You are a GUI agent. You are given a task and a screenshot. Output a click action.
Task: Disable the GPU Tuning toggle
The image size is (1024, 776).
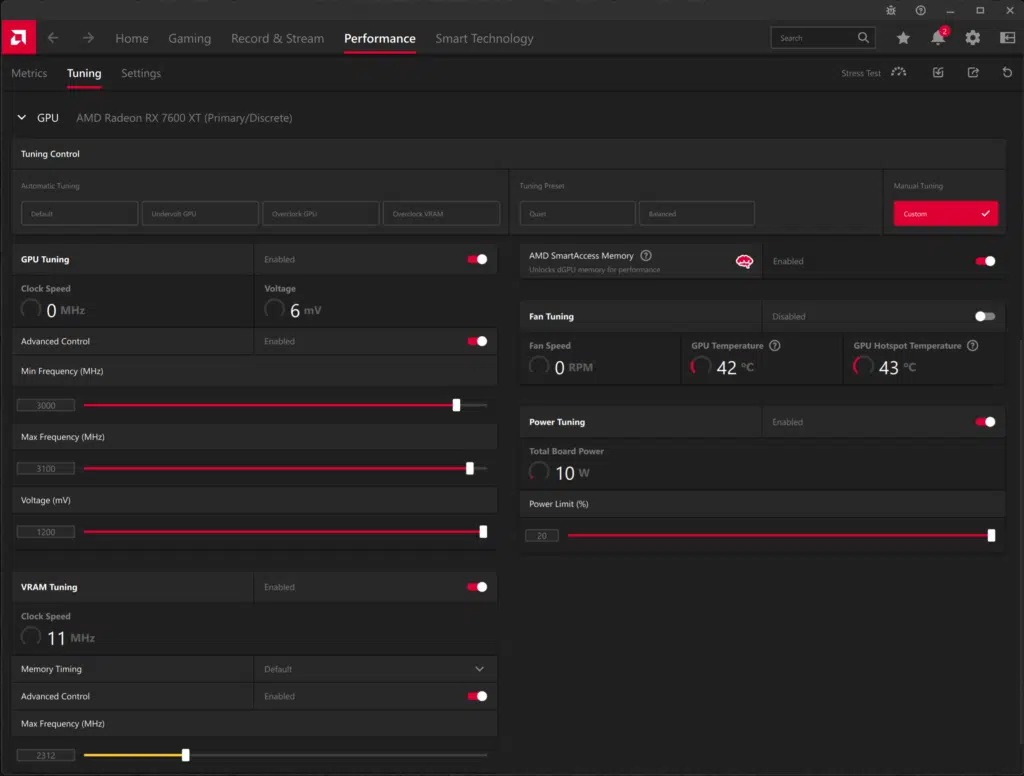(x=477, y=259)
